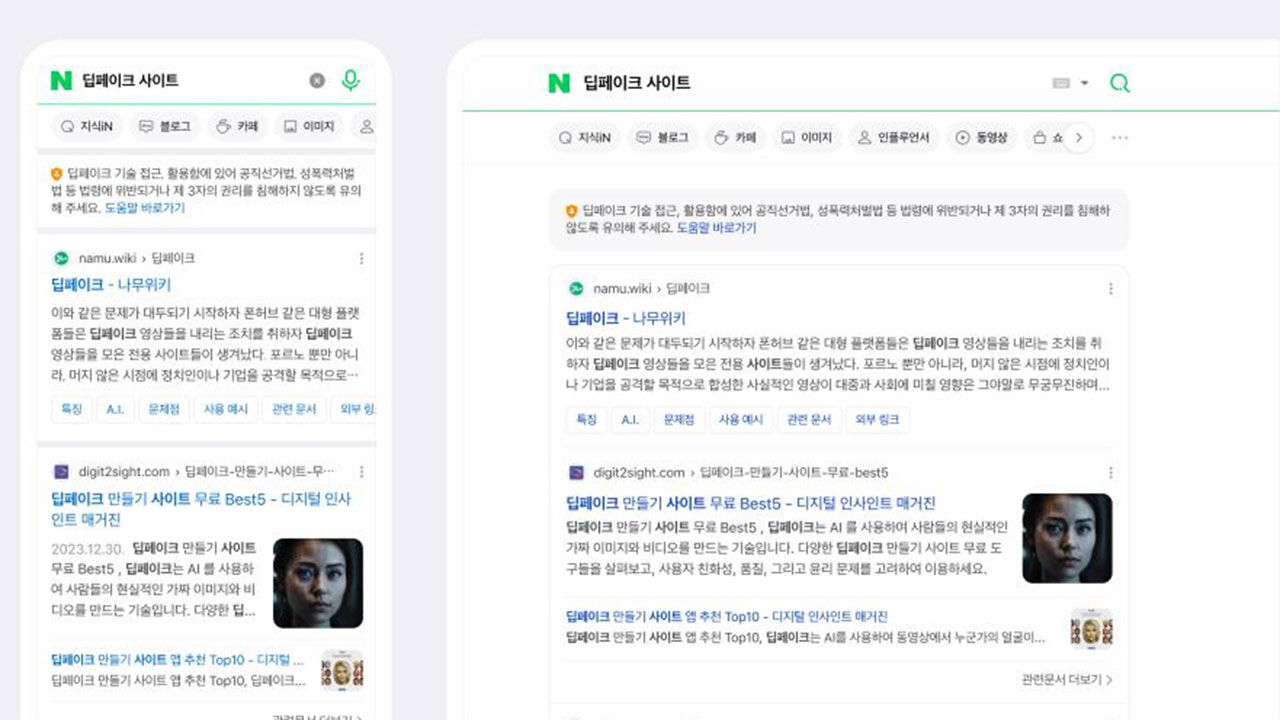Click the namu.wiki favicon in mobile view

[x=61, y=258]
